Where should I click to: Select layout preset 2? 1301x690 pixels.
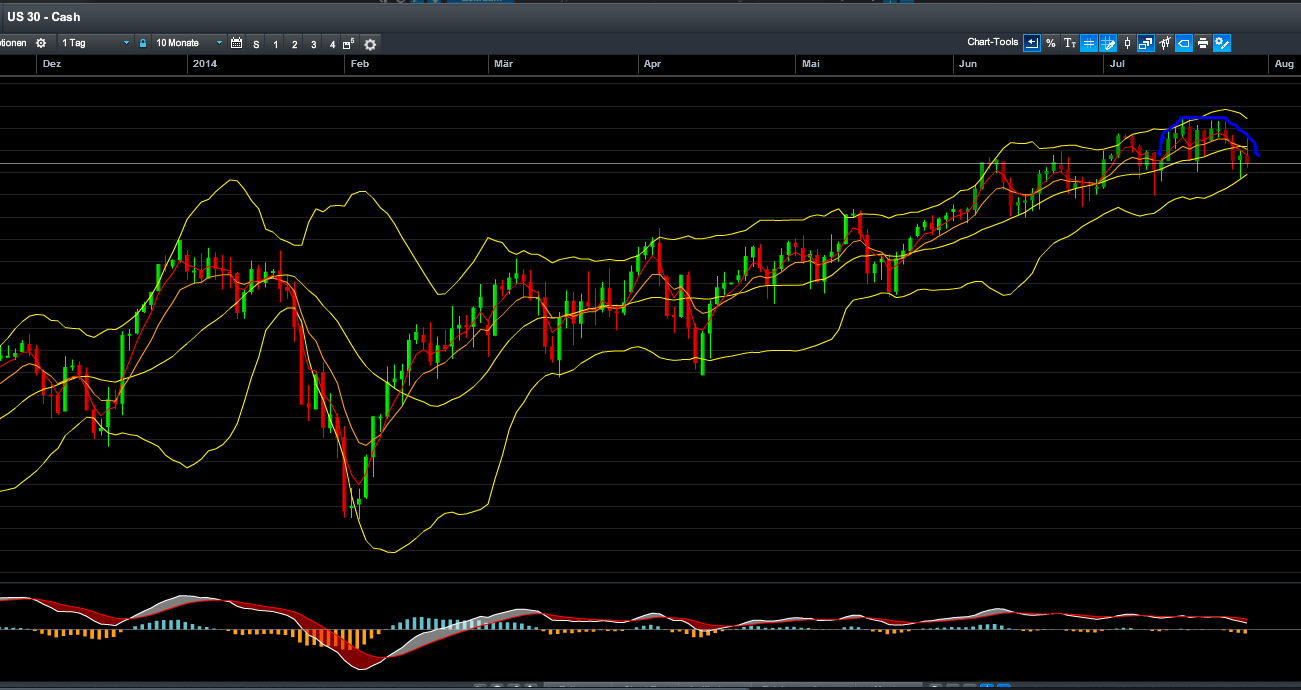294,44
